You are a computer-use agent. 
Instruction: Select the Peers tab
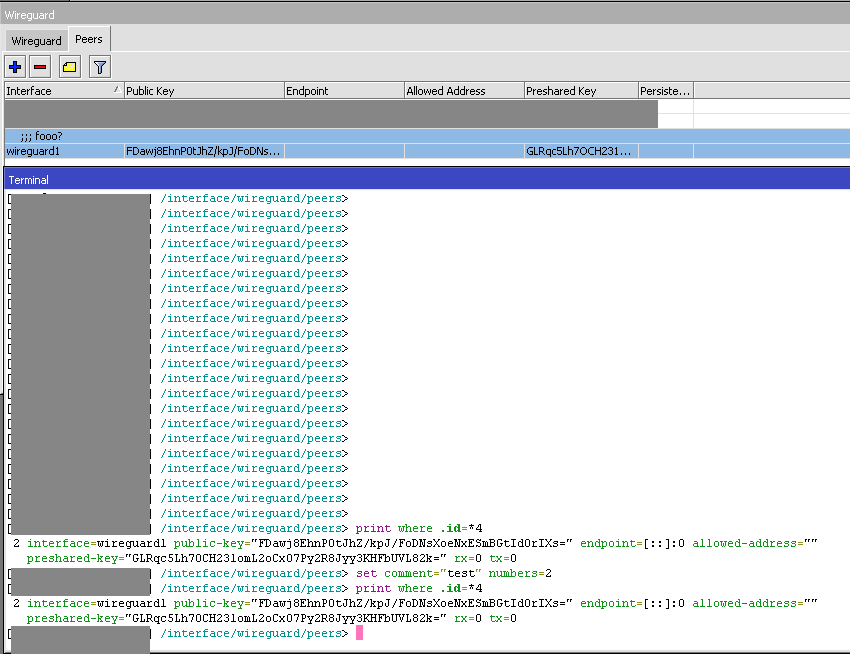point(89,39)
